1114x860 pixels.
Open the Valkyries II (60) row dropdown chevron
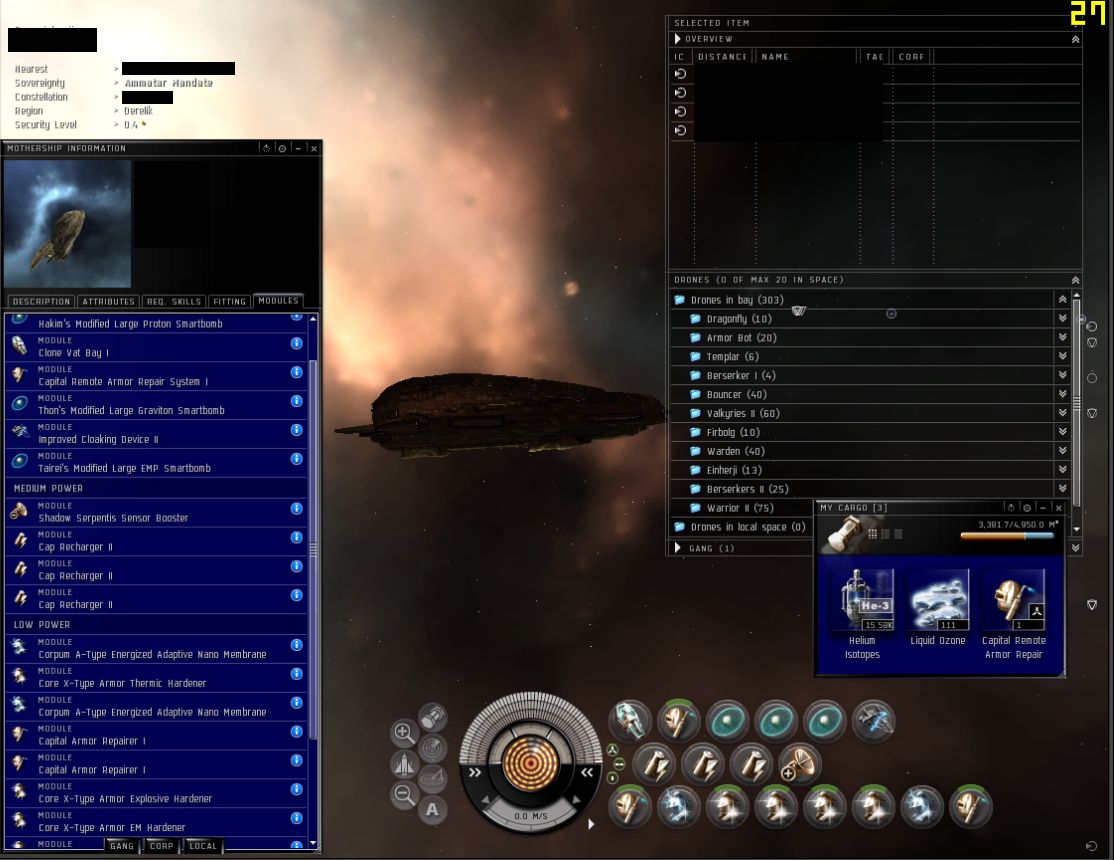pos(1063,412)
